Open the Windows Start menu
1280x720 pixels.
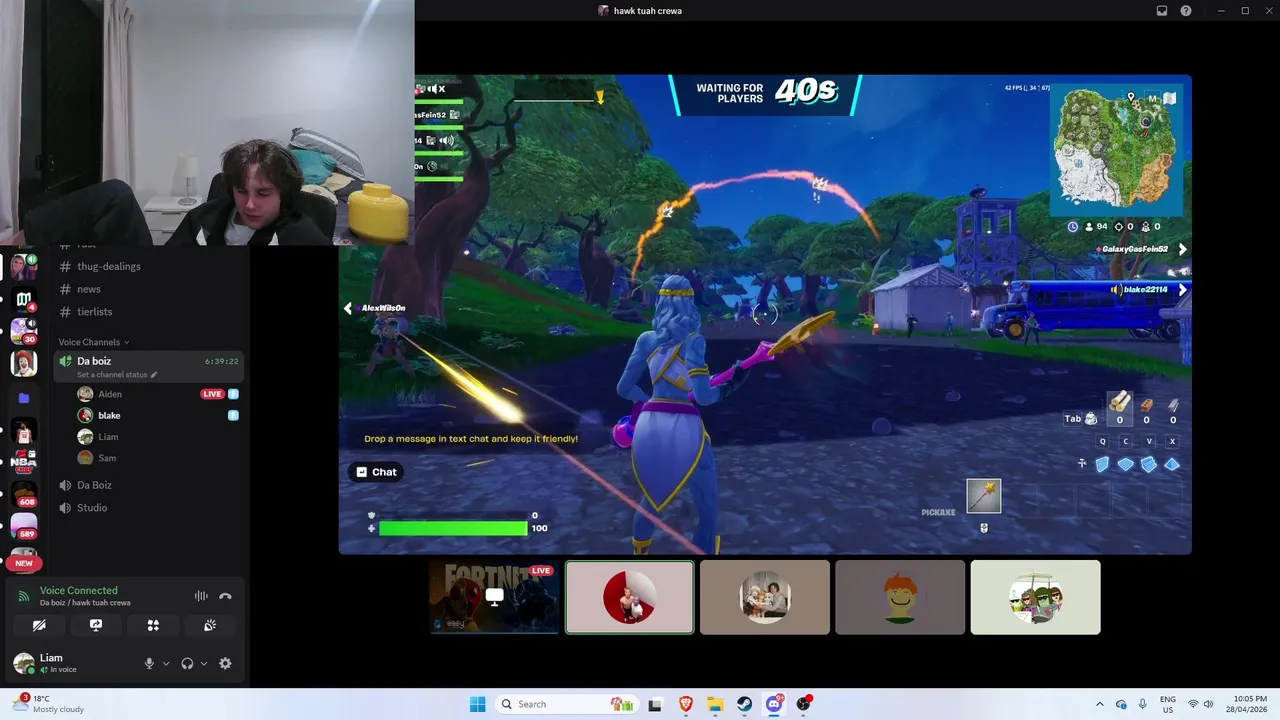click(478, 704)
